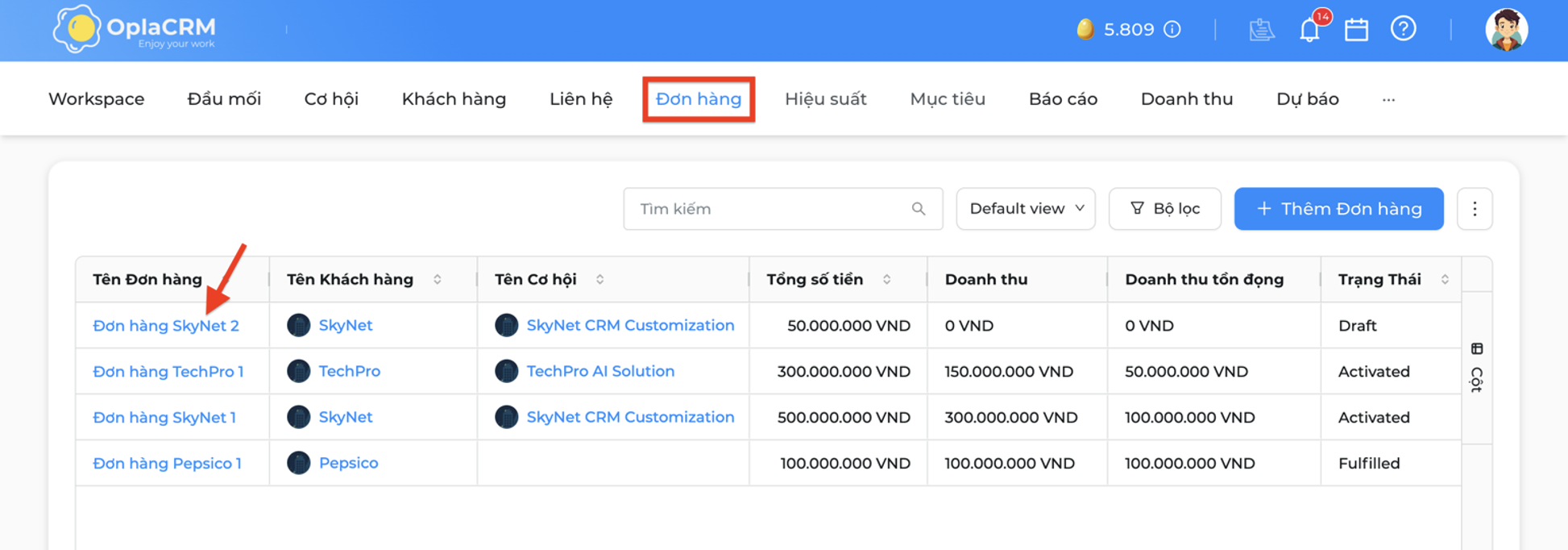Open order Đơn hàng TechPro 1
The height and width of the screenshot is (550, 1568).
point(168,372)
